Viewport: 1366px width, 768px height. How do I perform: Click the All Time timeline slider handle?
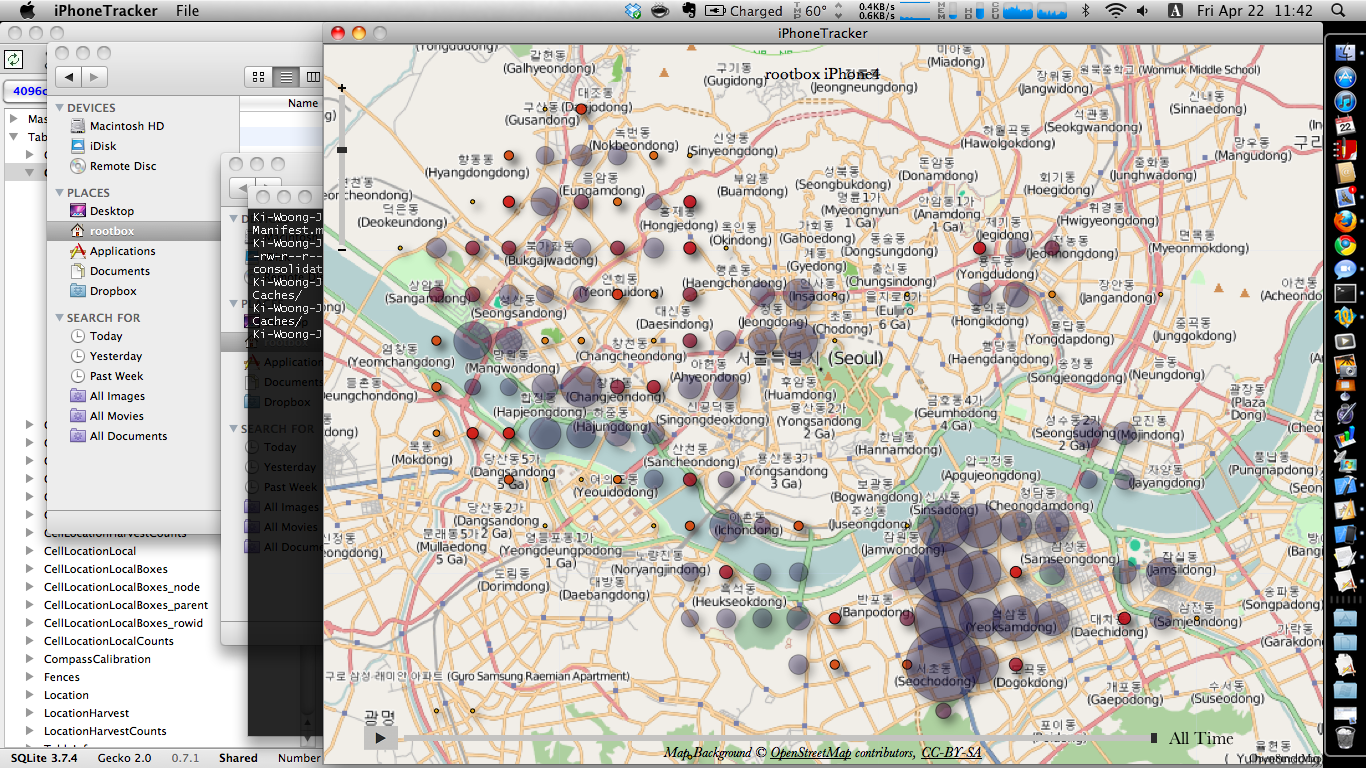(1154, 738)
